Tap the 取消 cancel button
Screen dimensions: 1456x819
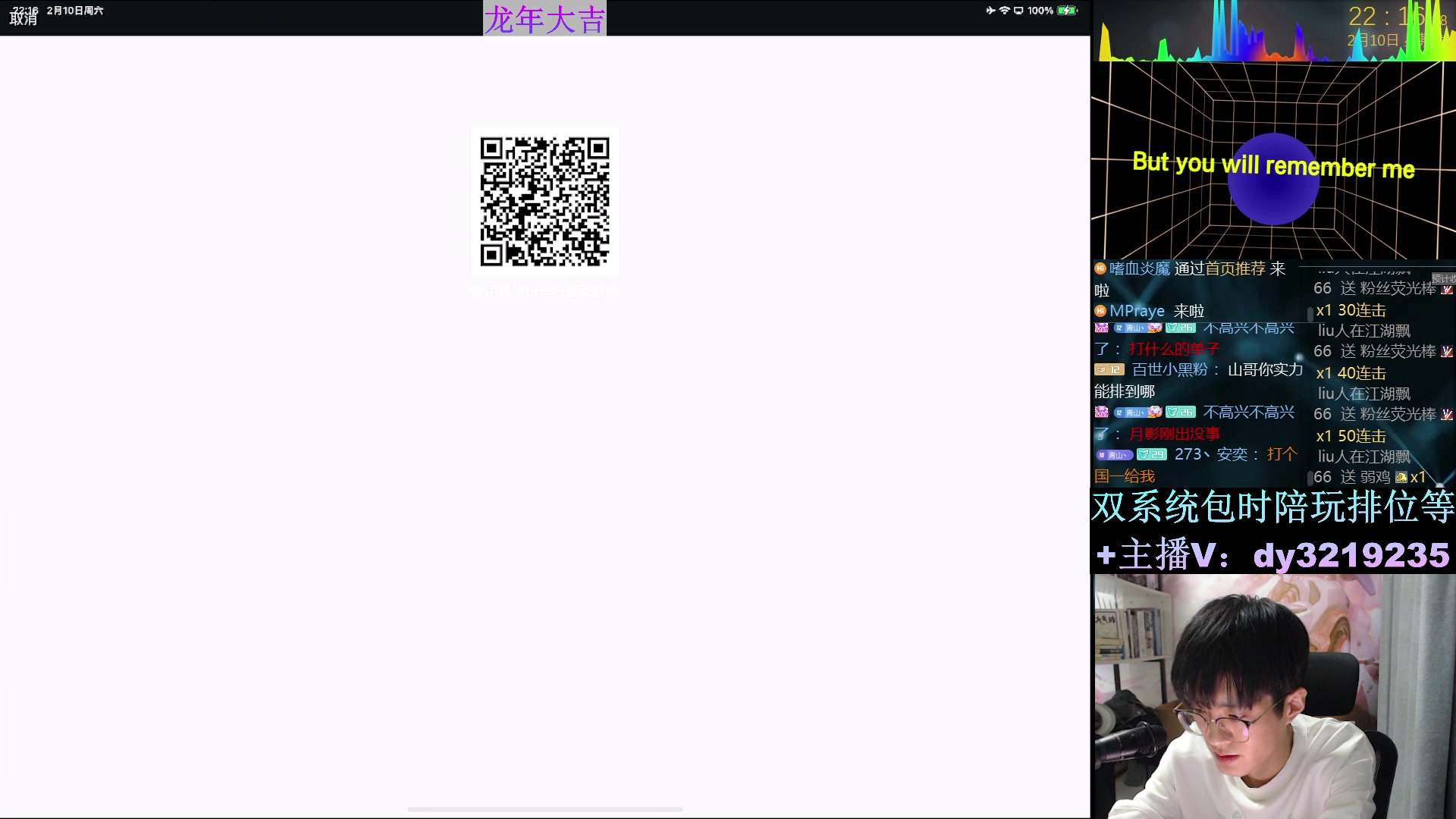(23, 18)
